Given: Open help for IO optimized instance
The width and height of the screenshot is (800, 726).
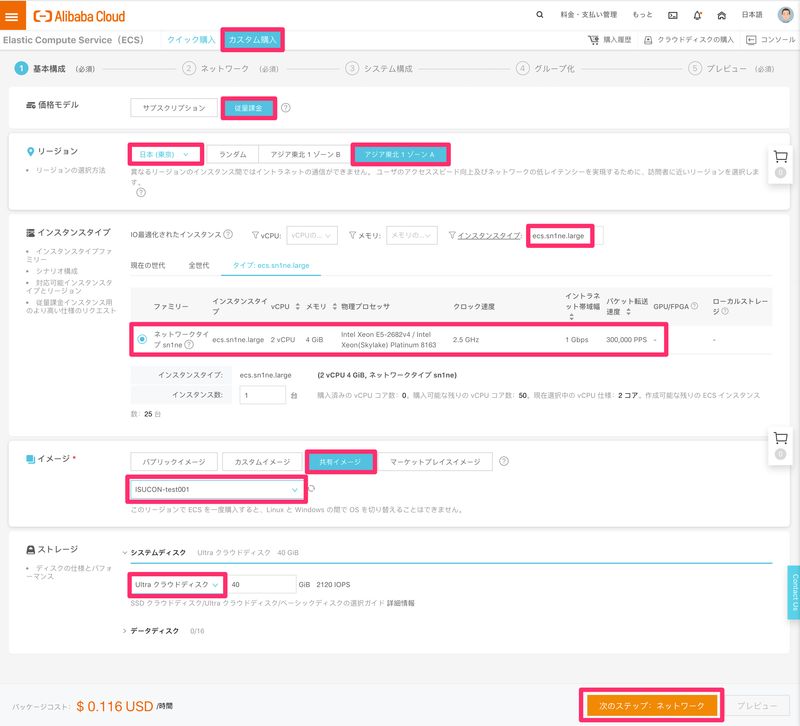Looking at the screenshot, I should point(228,234).
